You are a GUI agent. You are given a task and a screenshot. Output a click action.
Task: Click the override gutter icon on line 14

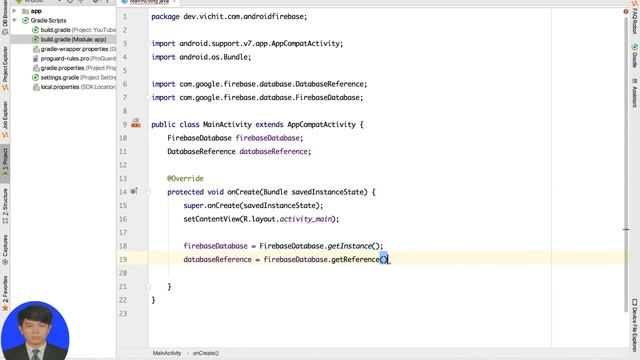[x=134, y=191]
